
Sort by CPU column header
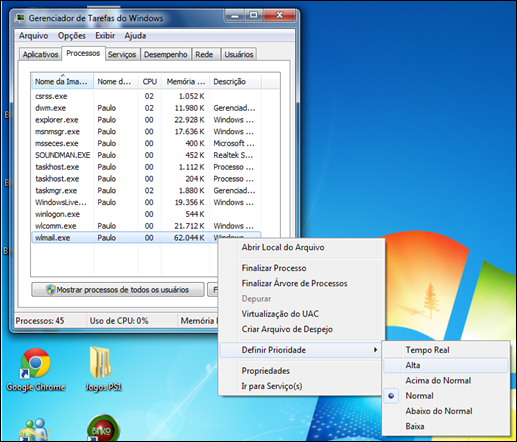pos(150,81)
